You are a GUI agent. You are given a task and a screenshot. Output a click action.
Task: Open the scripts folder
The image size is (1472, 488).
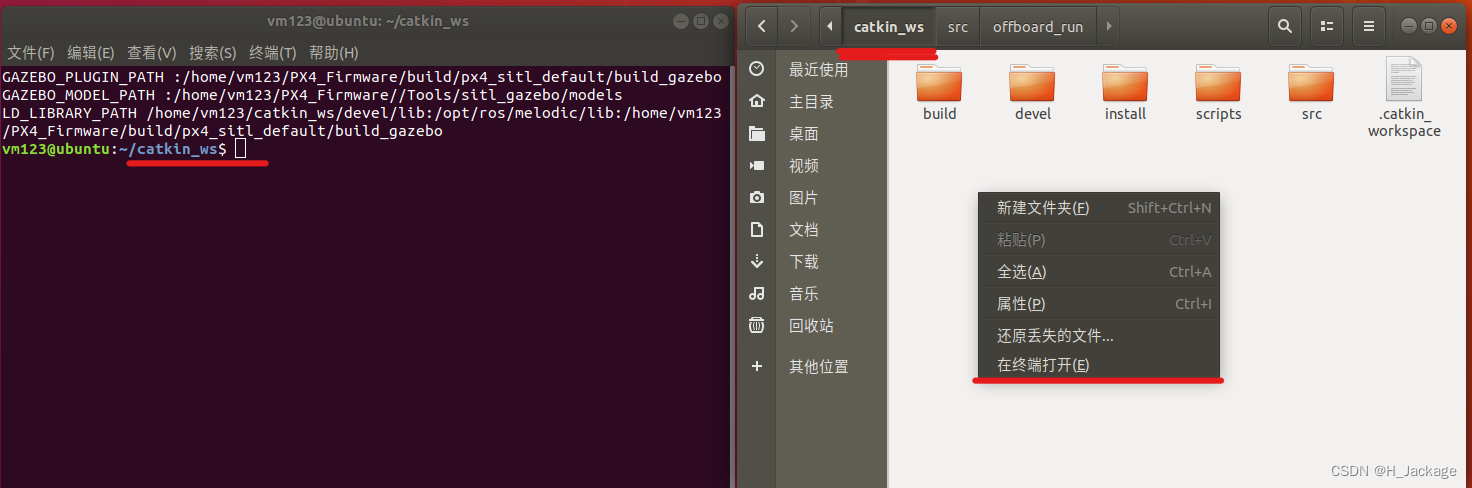(1218, 93)
